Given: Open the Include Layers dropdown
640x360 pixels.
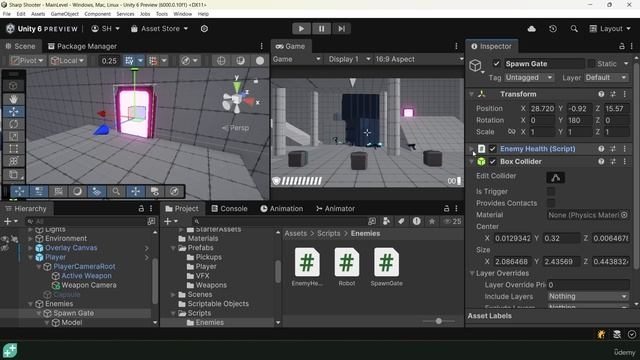Looking at the screenshot, I should click(x=588, y=296).
